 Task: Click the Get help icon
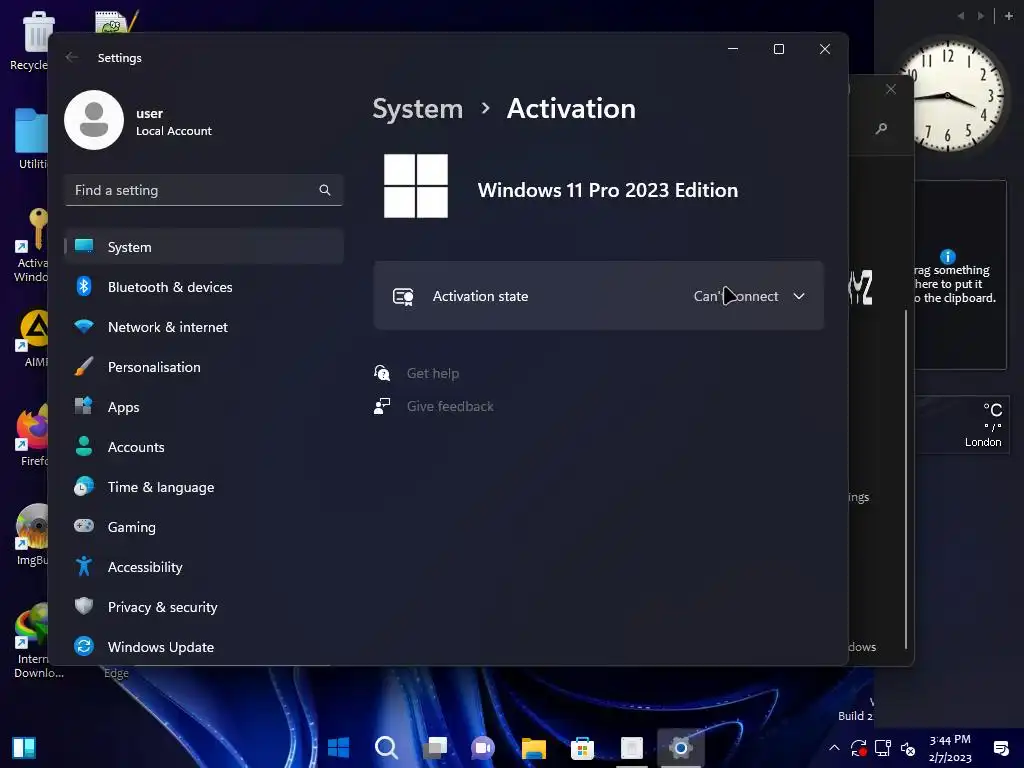tap(382, 373)
